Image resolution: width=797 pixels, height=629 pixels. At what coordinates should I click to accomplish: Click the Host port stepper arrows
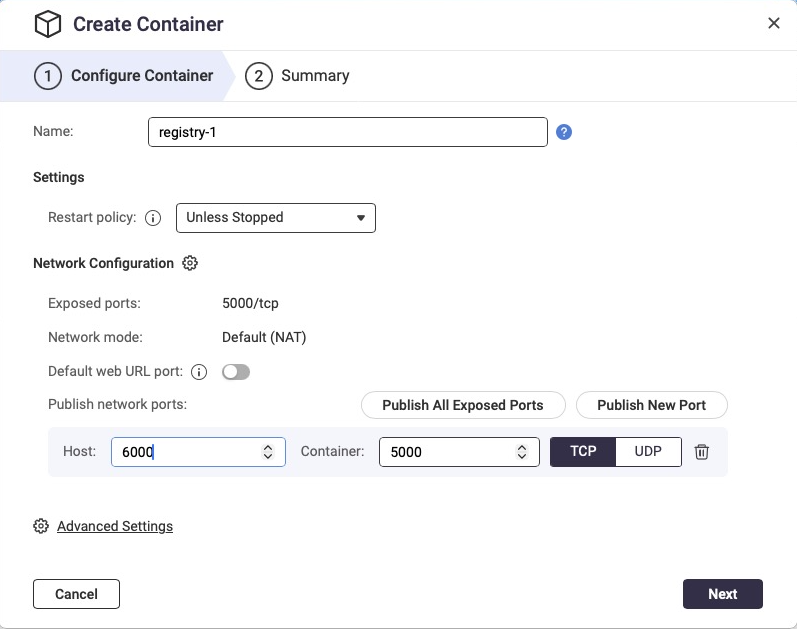click(268, 452)
